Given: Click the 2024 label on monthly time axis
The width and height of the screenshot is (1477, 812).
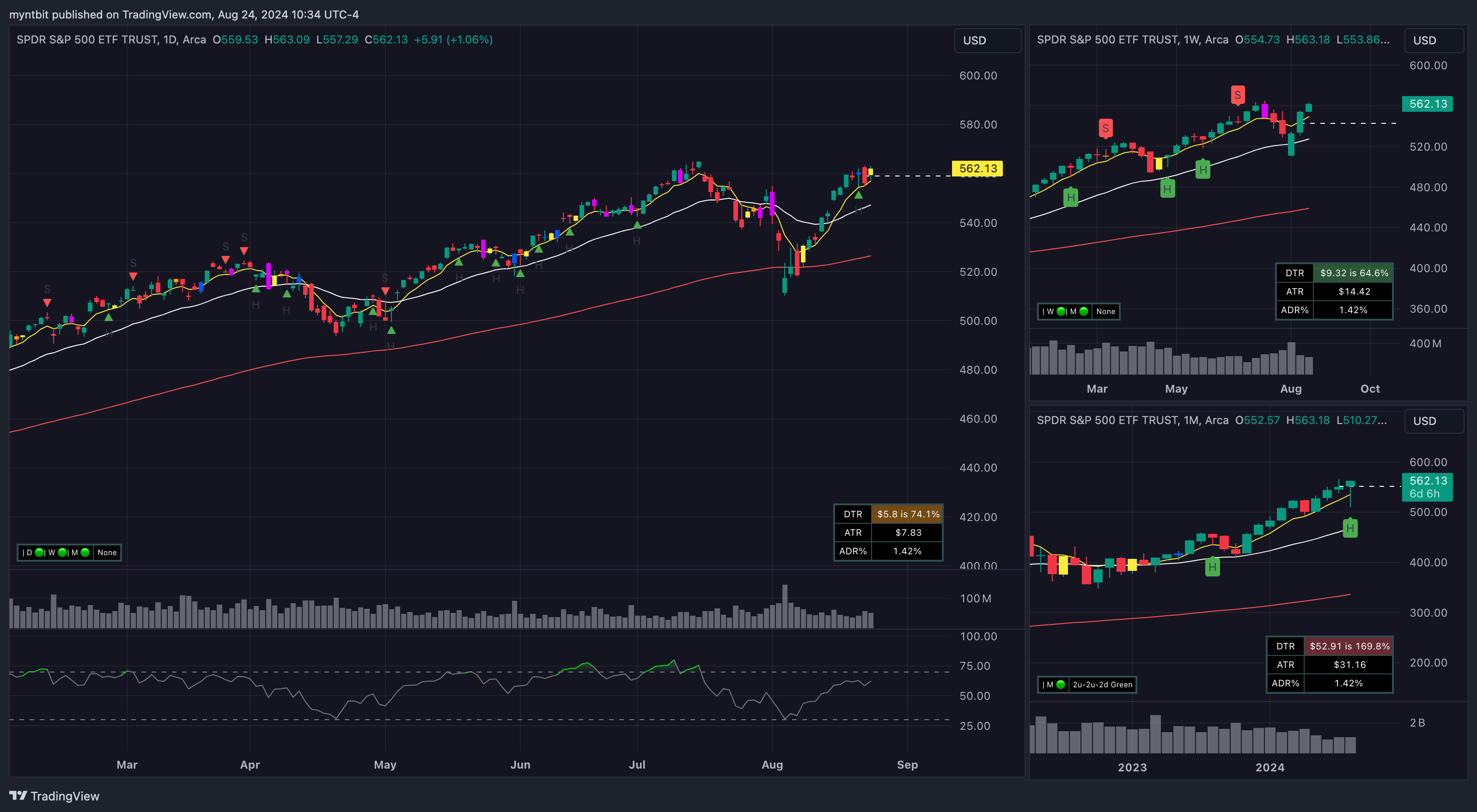Looking at the screenshot, I should pyautogui.click(x=1269, y=767).
